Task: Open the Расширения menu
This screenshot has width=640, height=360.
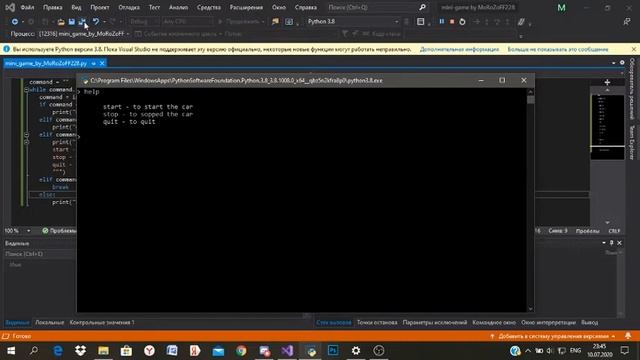Action: pos(246,7)
